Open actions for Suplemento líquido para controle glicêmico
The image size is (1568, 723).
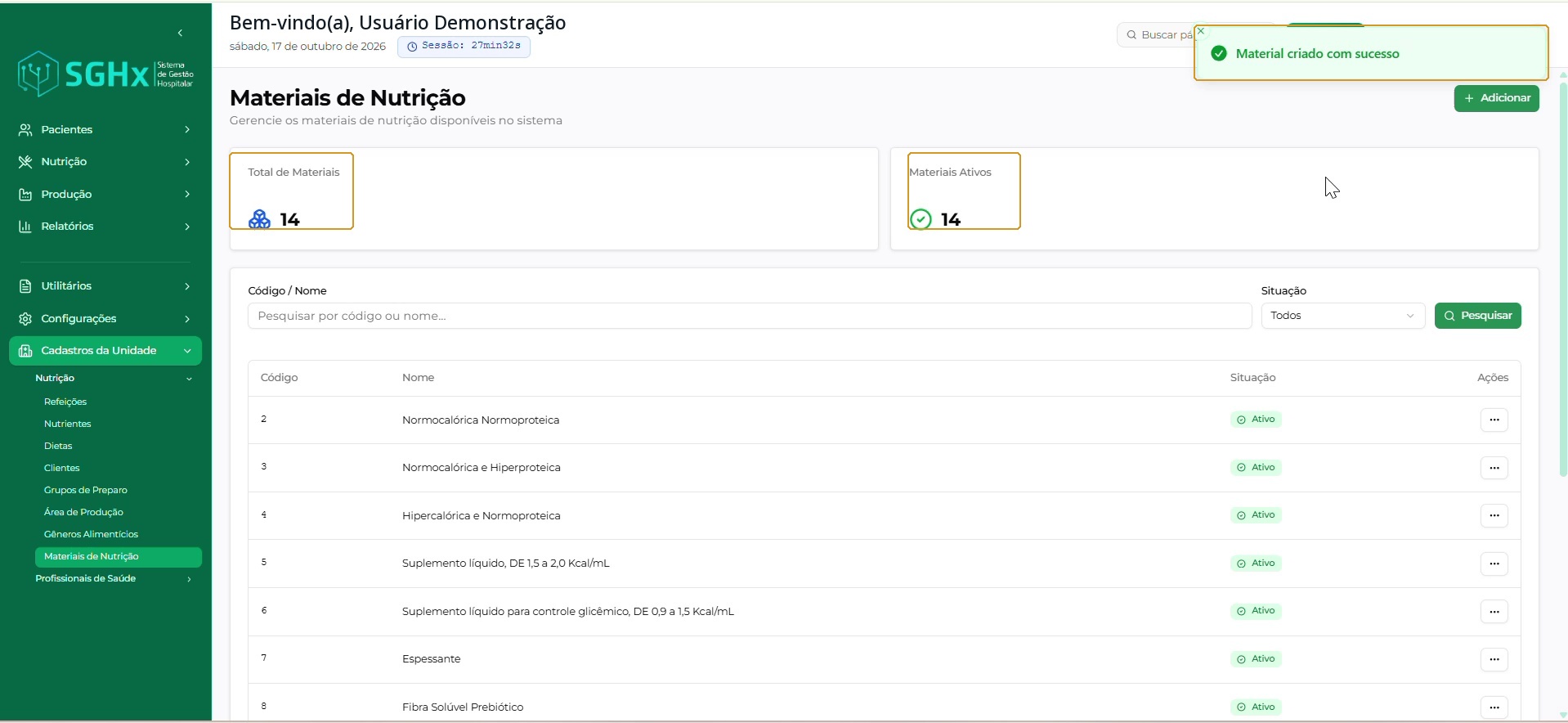pyautogui.click(x=1494, y=612)
